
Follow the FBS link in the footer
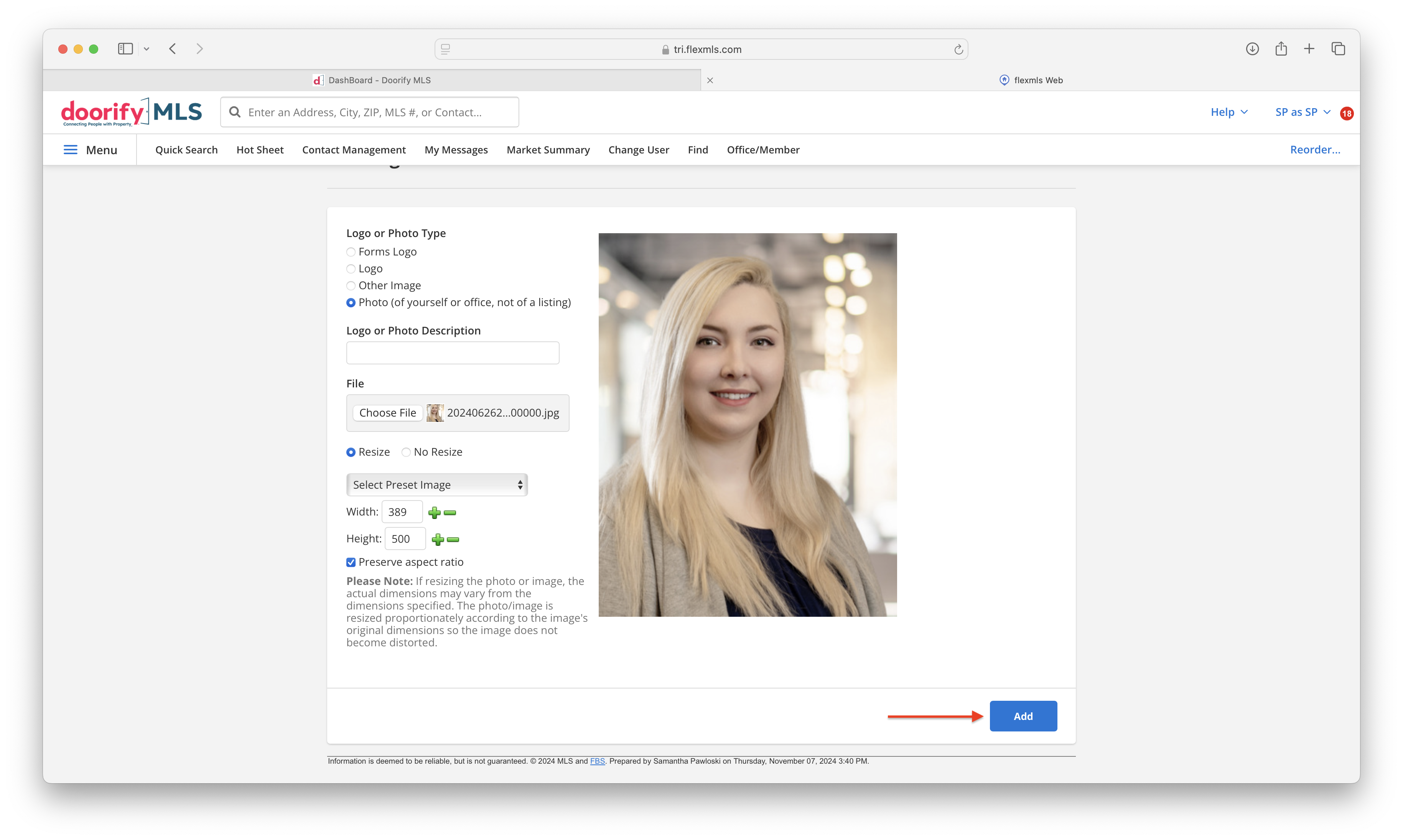[x=597, y=761]
